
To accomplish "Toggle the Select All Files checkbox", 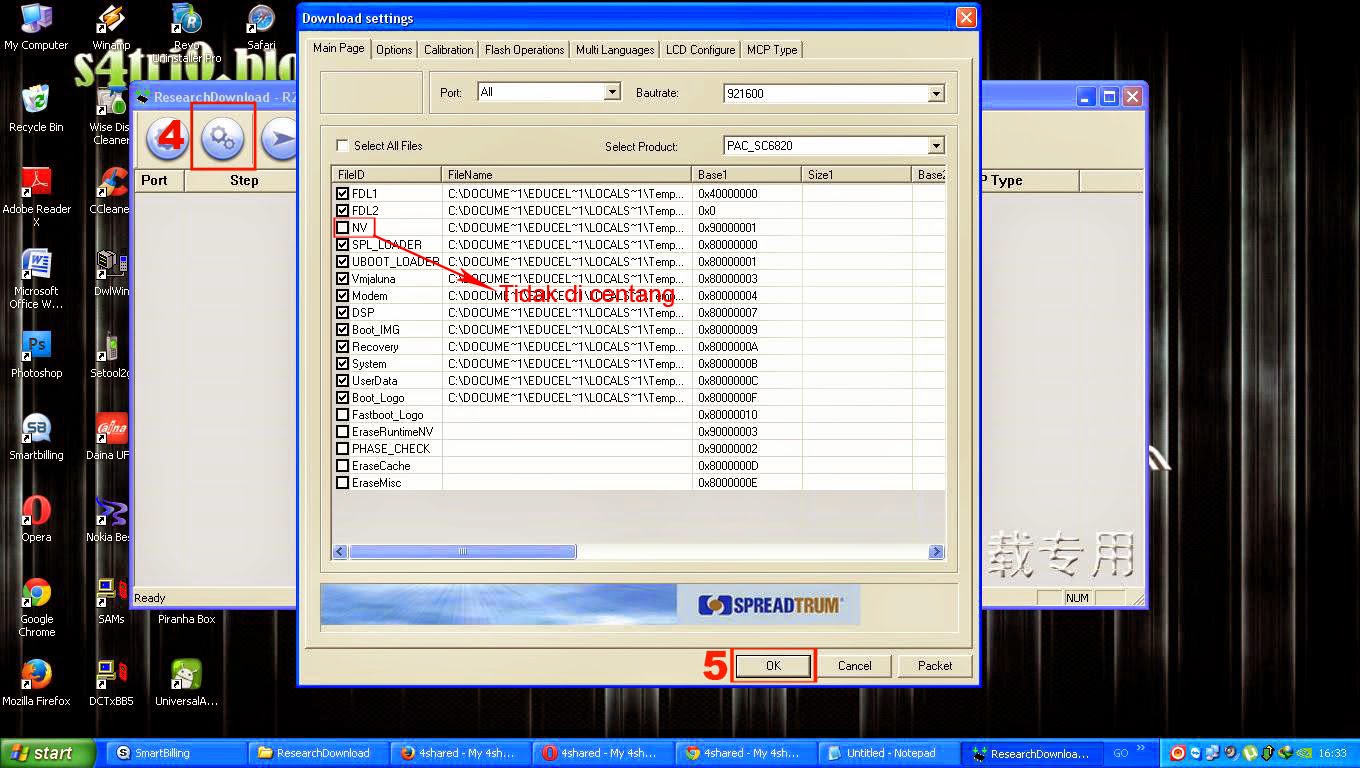I will 343,146.
